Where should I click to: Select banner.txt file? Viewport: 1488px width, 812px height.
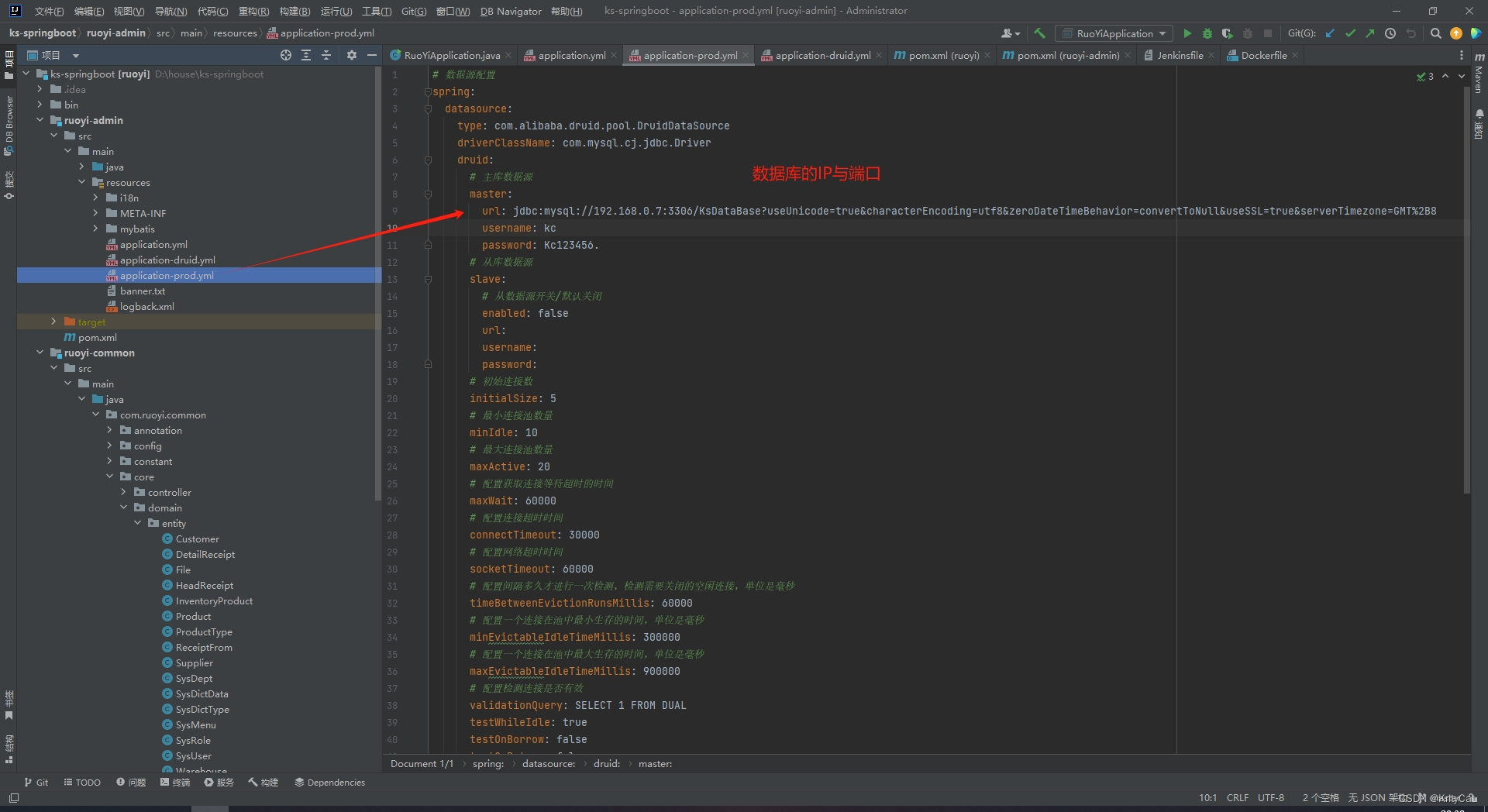coord(143,291)
